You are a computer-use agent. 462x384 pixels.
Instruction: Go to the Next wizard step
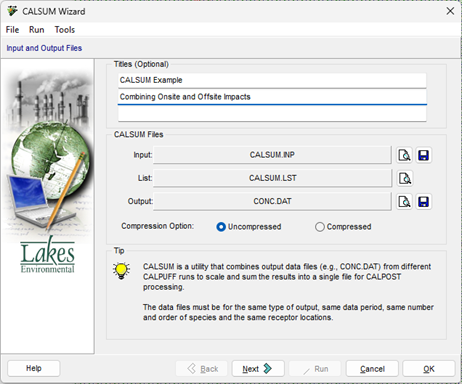(258, 369)
